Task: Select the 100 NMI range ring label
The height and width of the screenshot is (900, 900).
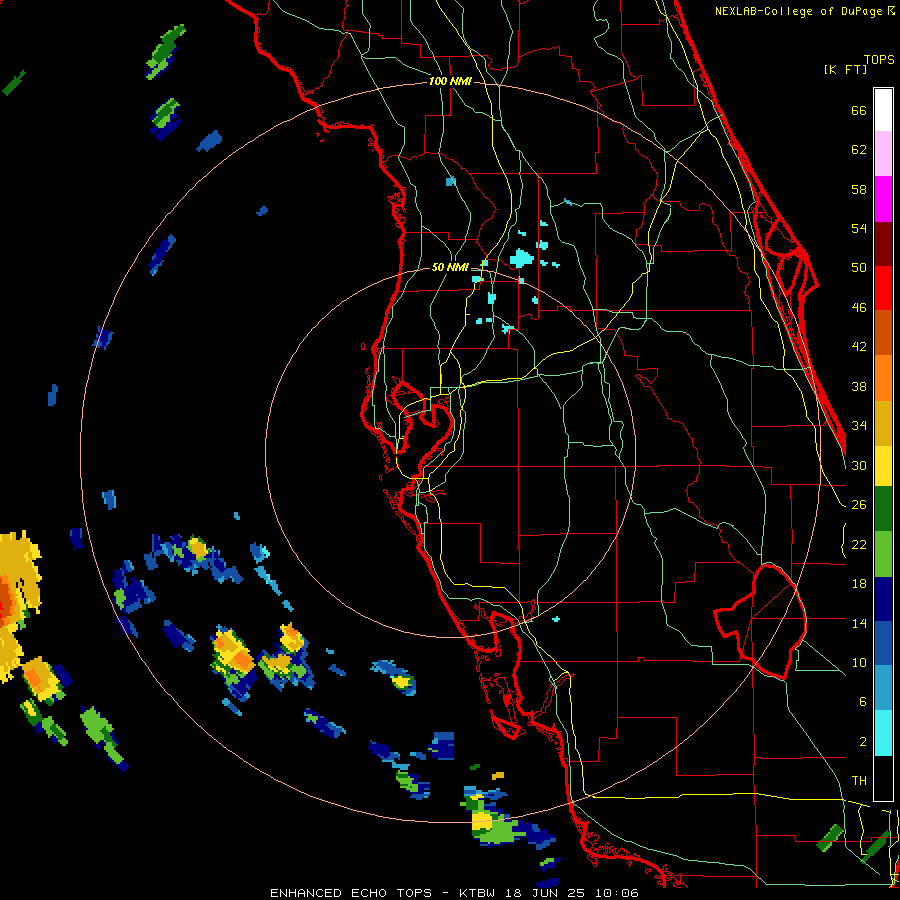Action: point(451,82)
